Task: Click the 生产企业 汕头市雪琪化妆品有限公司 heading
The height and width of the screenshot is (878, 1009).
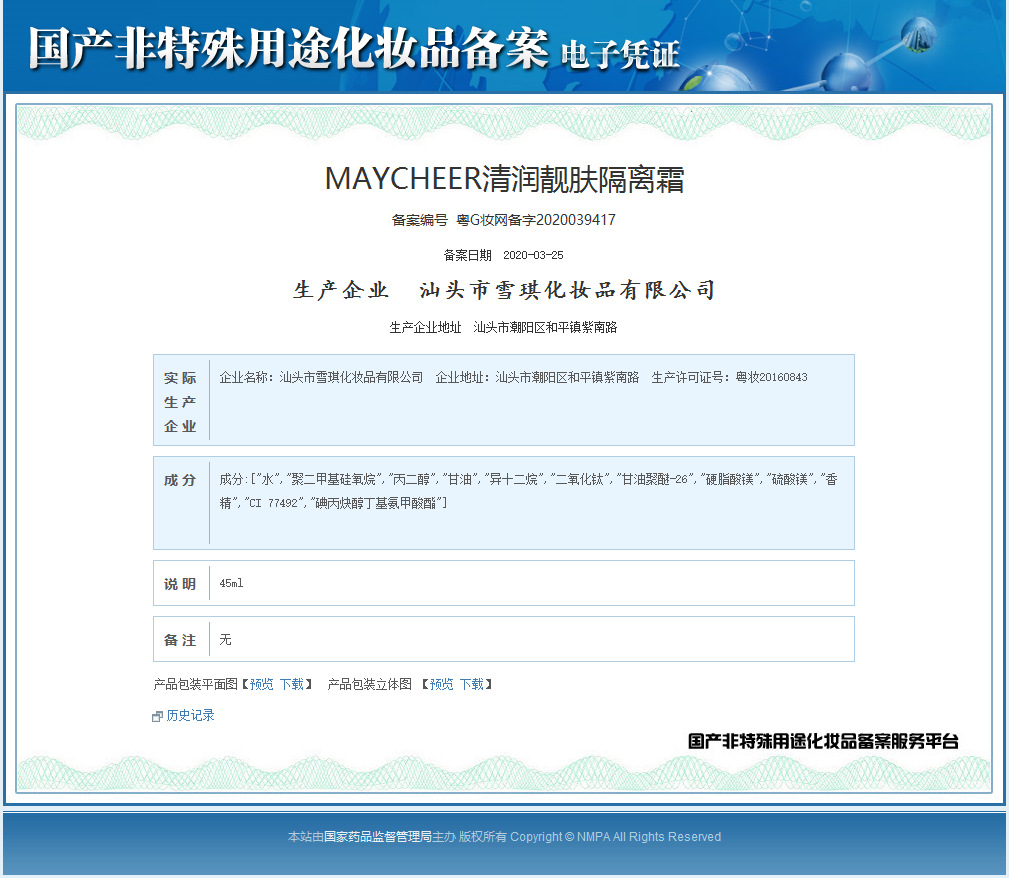Action: (504, 290)
